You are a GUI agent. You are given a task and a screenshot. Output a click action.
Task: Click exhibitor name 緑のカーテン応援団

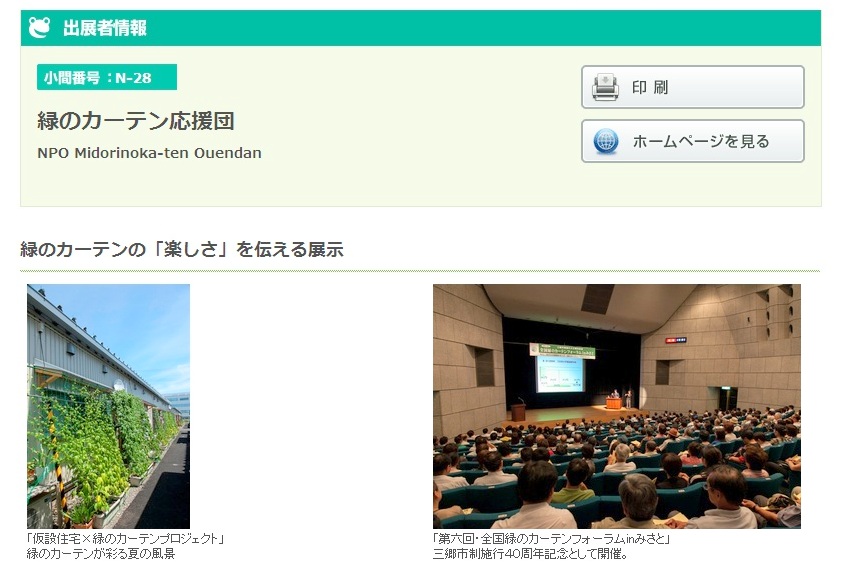point(136,122)
